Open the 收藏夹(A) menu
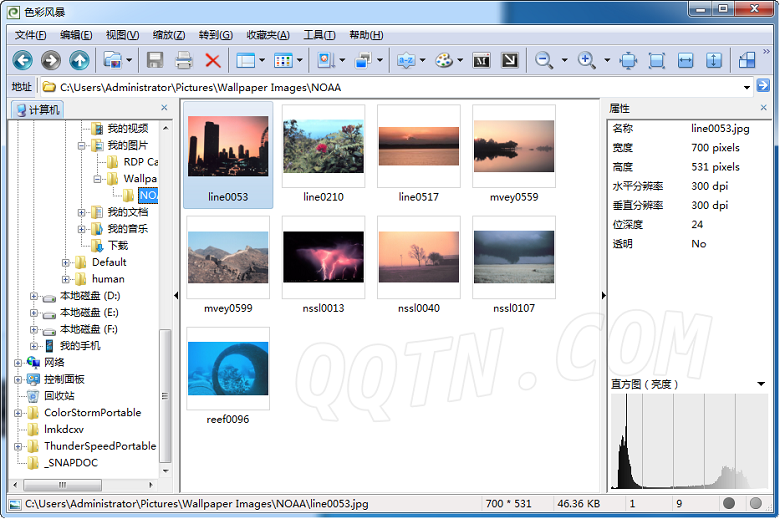780x519 pixels. pos(268,34)
